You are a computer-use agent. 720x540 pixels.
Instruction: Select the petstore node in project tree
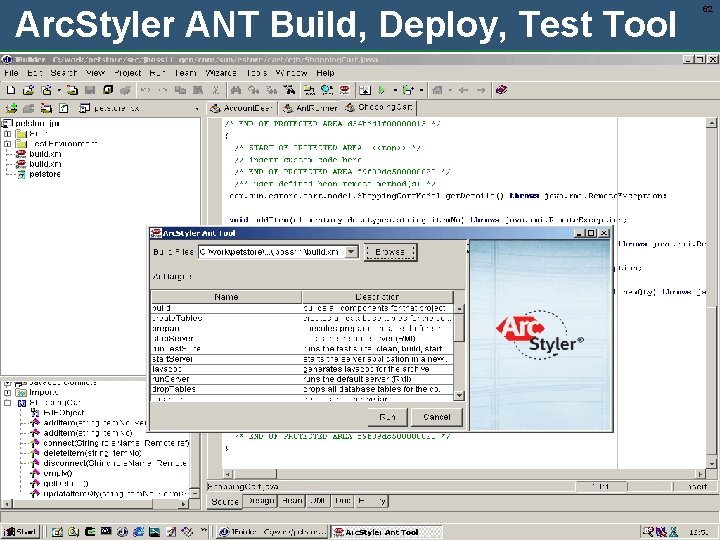coord(39,174)
